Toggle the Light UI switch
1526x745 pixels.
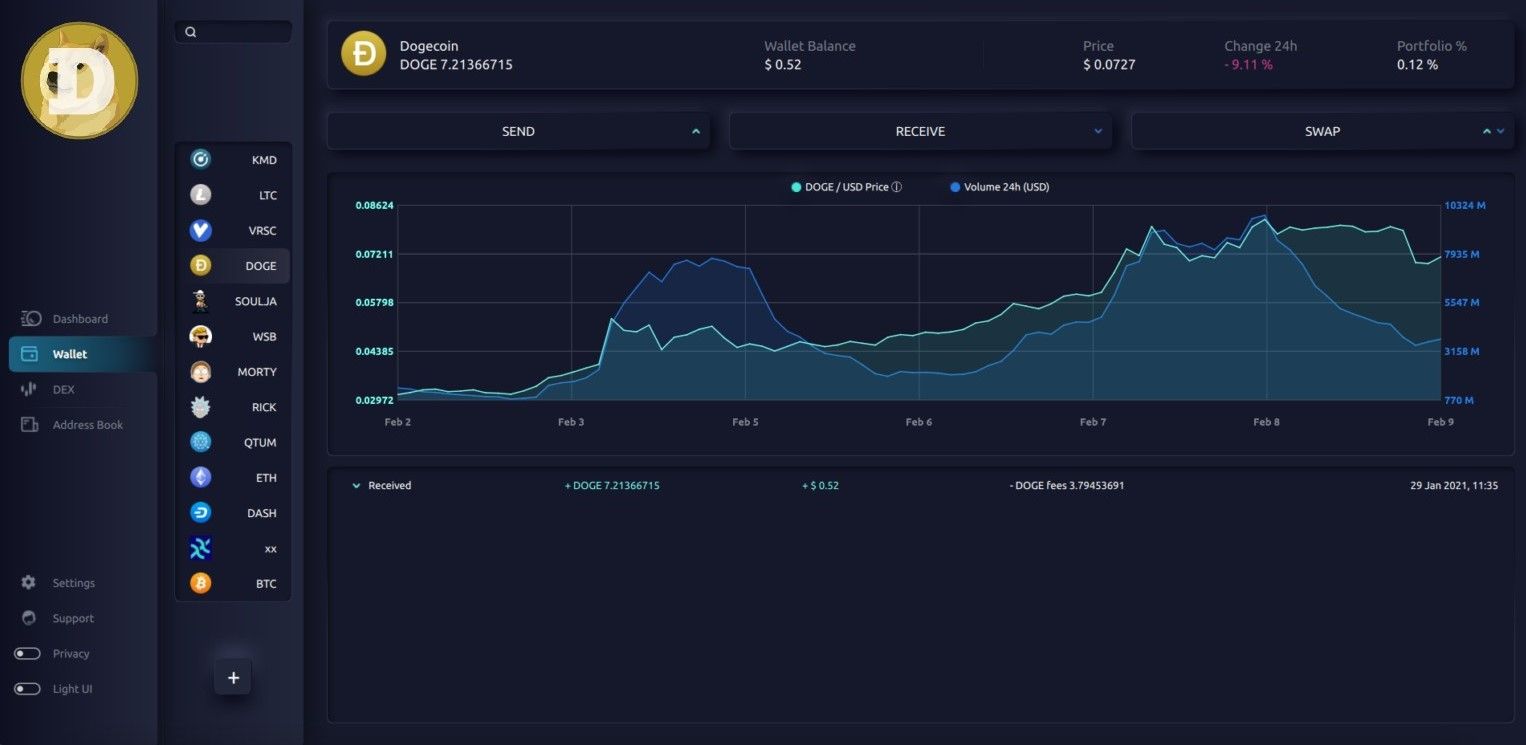point(27,689)
